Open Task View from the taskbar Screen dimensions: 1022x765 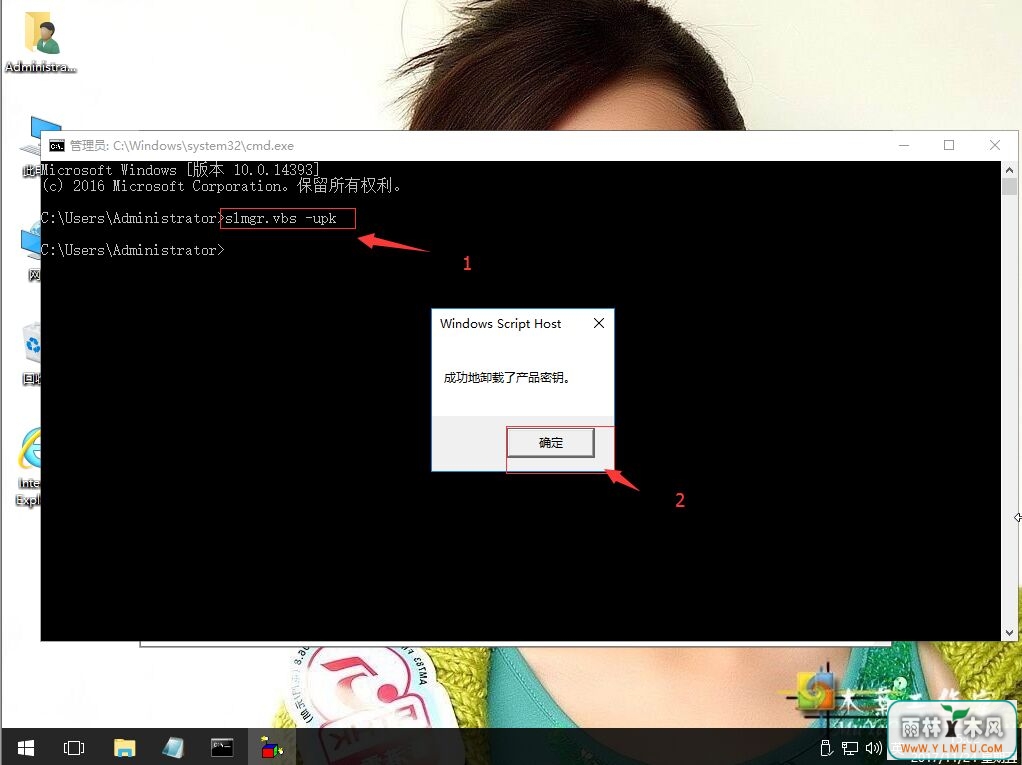tap(72, 747)
